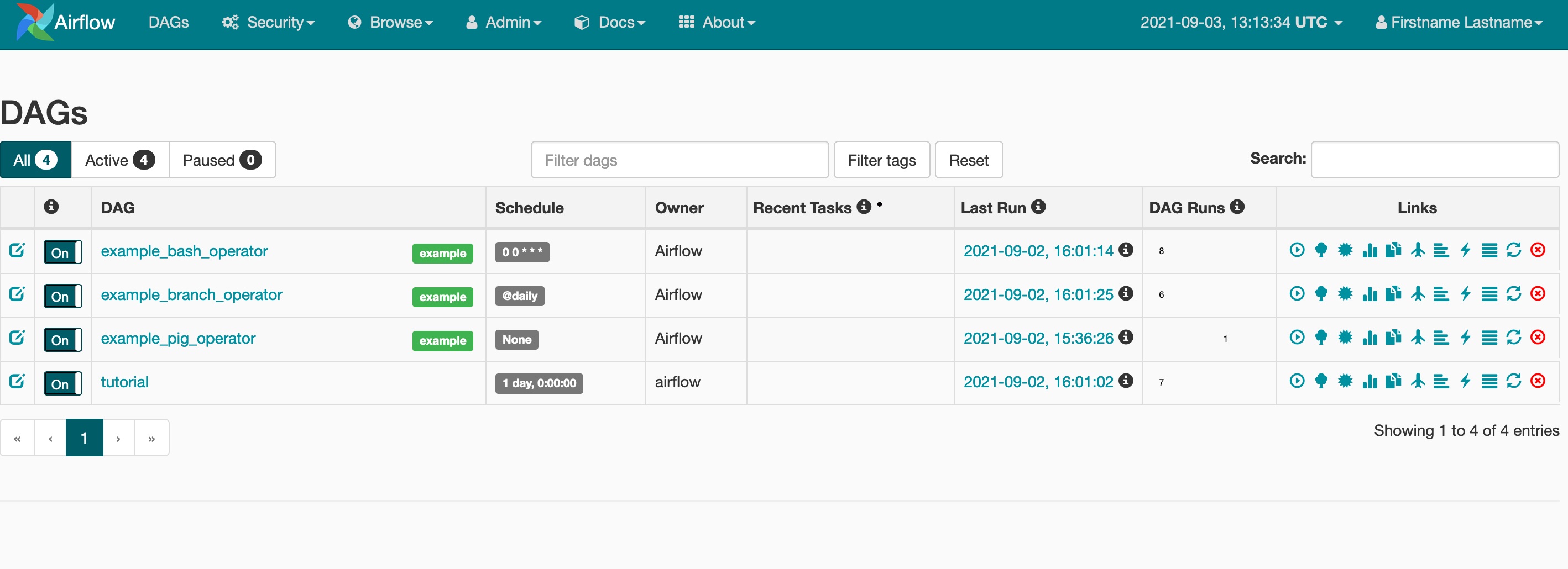Click info icon beside Recent Tasks header
Image resolution: width=1568 pixels, height=569 pixels.
[x=864, y=207]
